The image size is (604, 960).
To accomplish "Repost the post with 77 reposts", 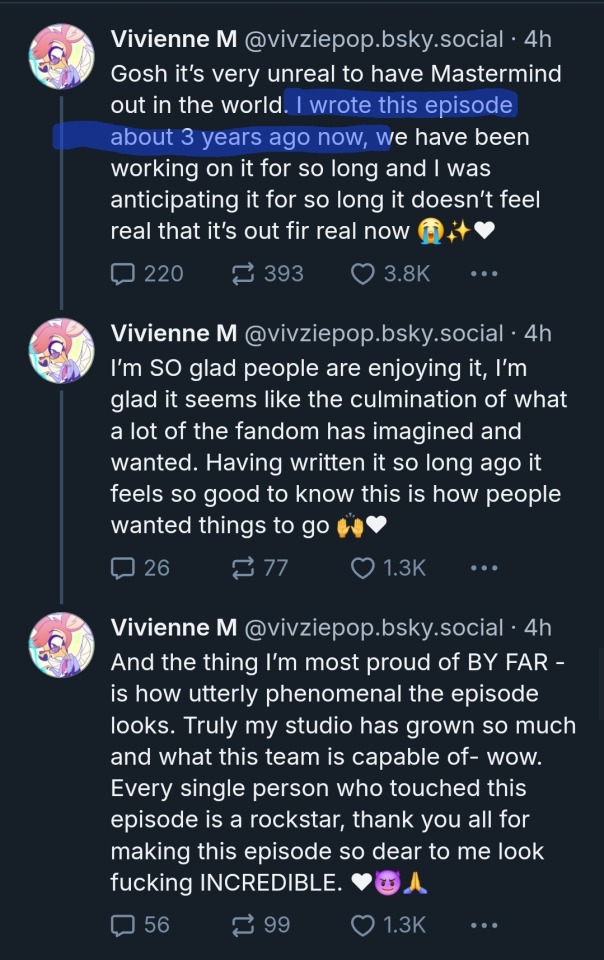I will [x=243, y=567].
